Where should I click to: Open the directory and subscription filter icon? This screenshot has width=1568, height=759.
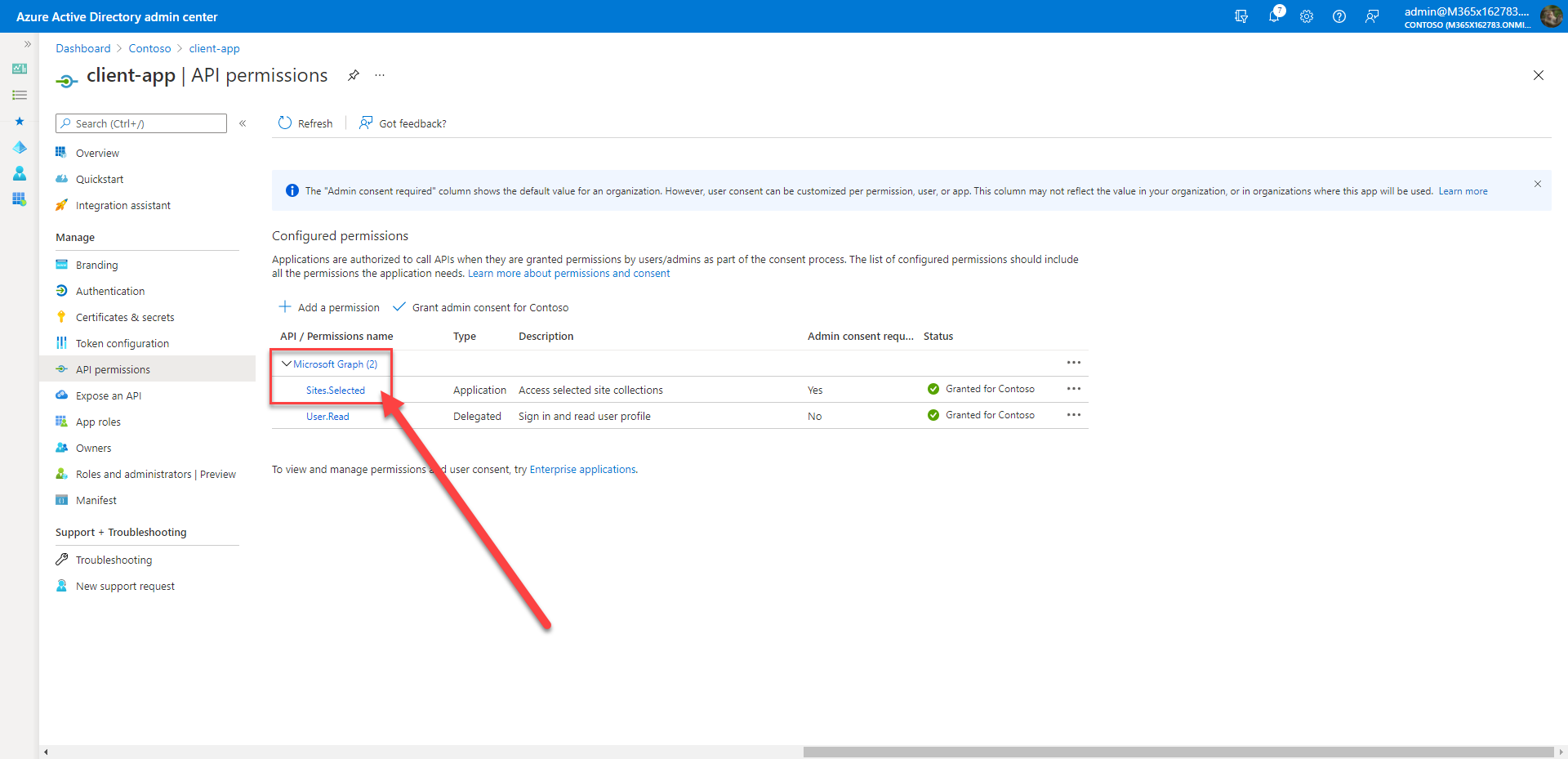(x=1241, y=16)
